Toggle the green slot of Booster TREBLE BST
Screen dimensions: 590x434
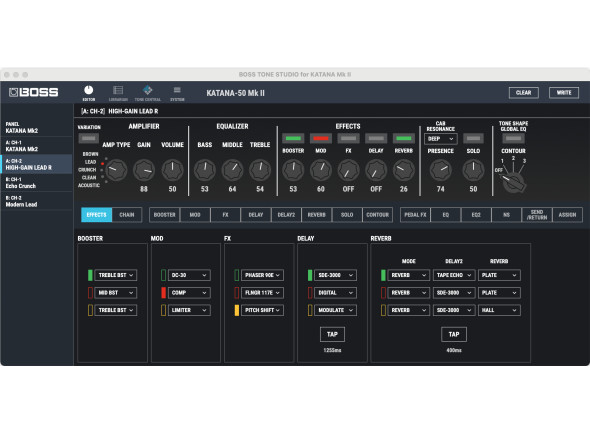90,275
